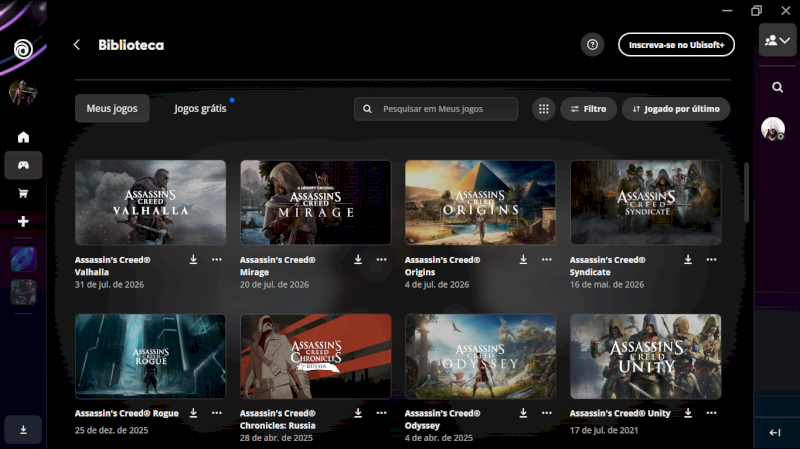Open more options for Odyssey
Image resolution: width=800 pixels, height=449 pixels.
tap(547, 413)
